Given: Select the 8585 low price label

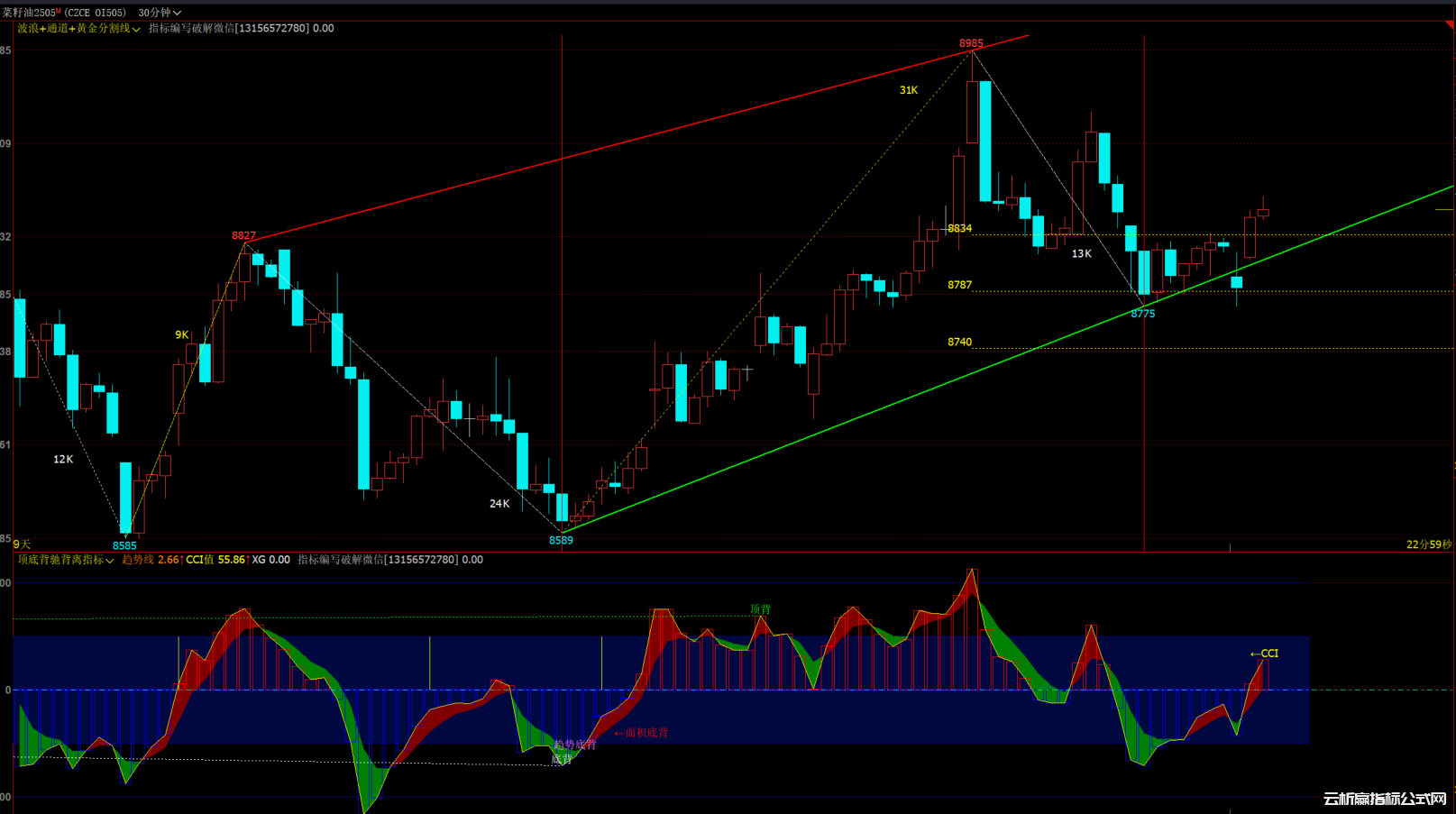Looking at the screenshot, I should click(x=124, y=545).
